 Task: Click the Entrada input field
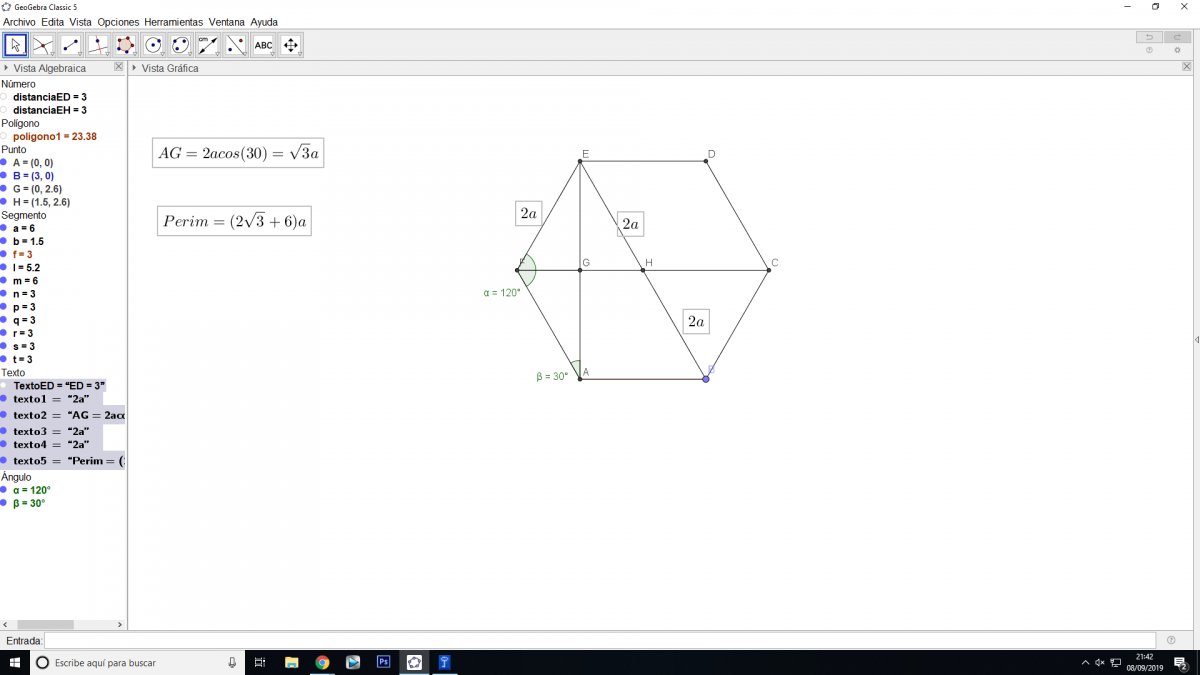(600, 640)
